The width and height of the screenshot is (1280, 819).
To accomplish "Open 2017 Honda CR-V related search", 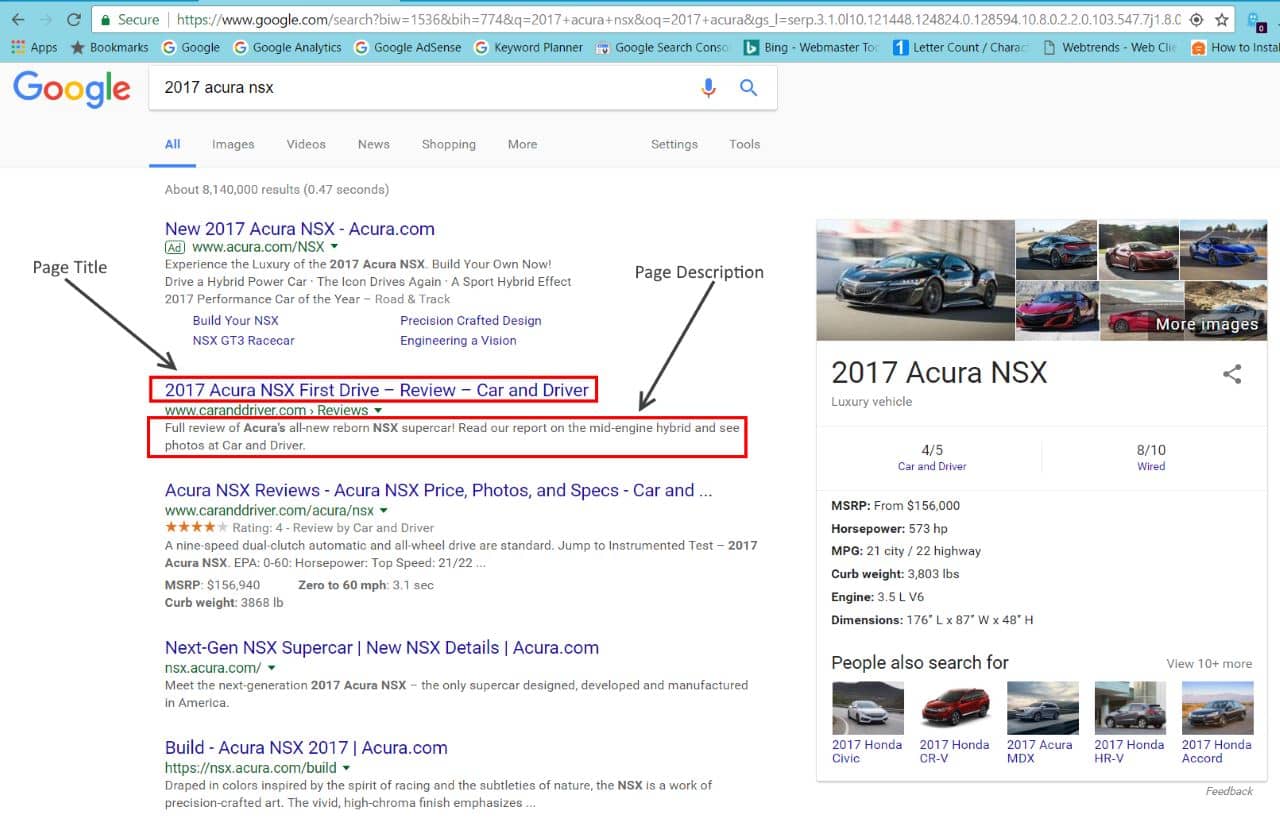I will point(955,723).
